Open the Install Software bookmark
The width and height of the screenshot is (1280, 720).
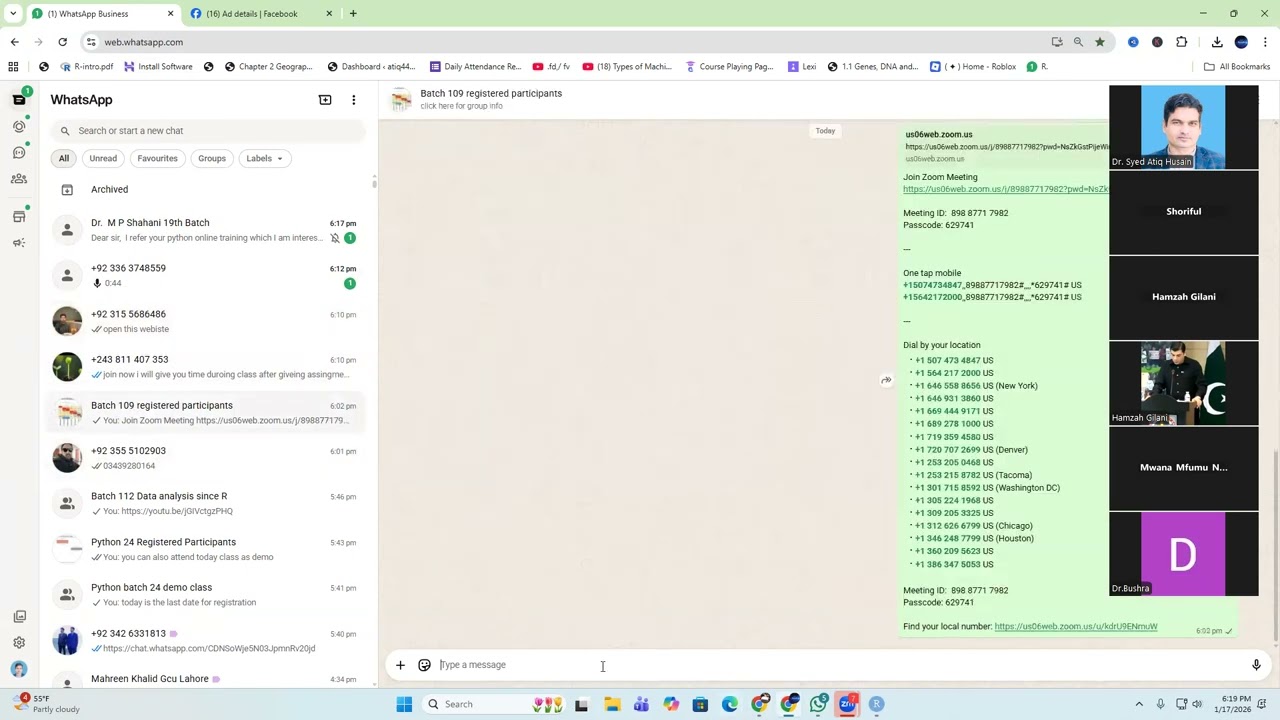coord(158,66)
